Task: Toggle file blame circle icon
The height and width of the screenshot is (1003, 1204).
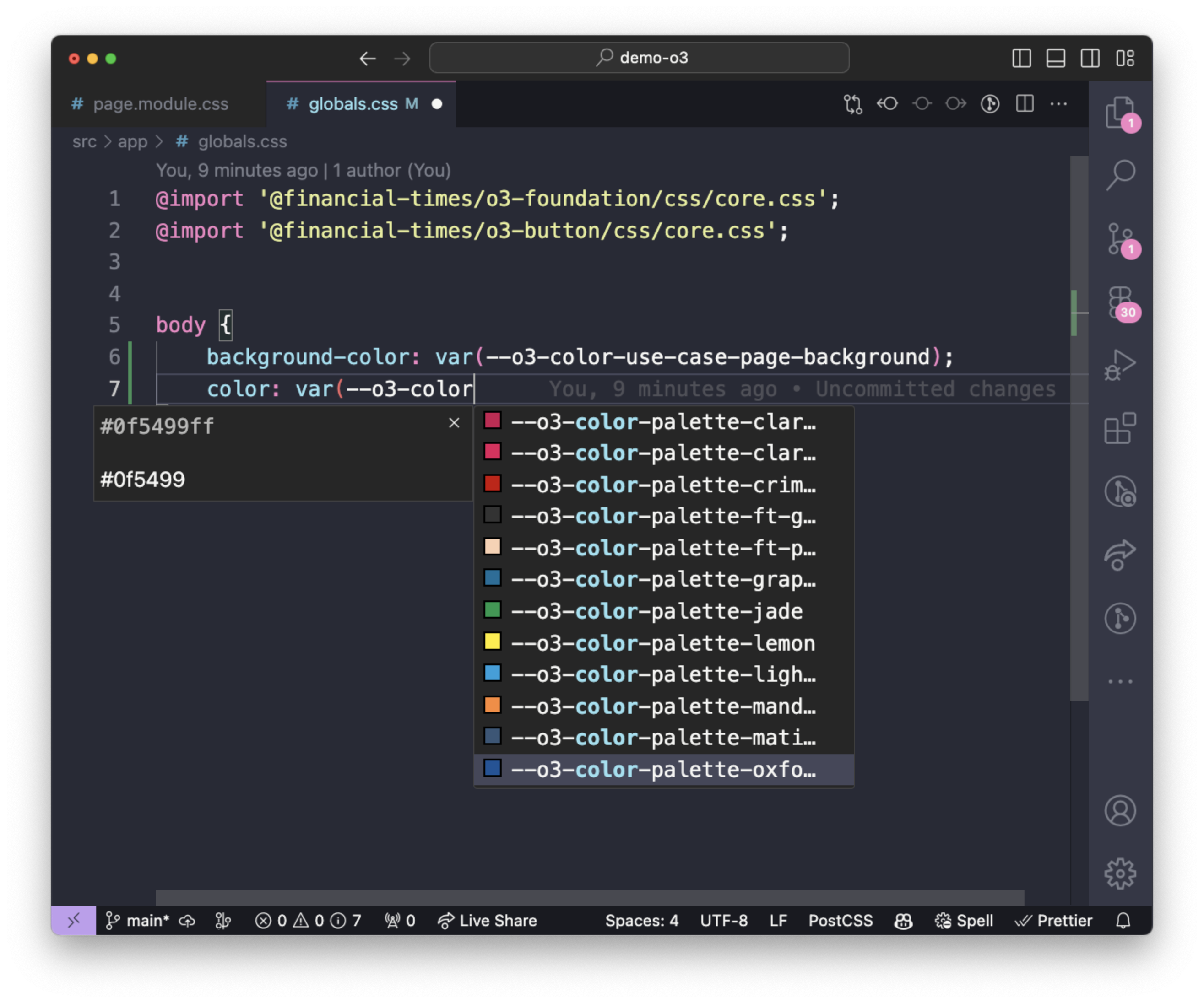Action: point(990,104)
